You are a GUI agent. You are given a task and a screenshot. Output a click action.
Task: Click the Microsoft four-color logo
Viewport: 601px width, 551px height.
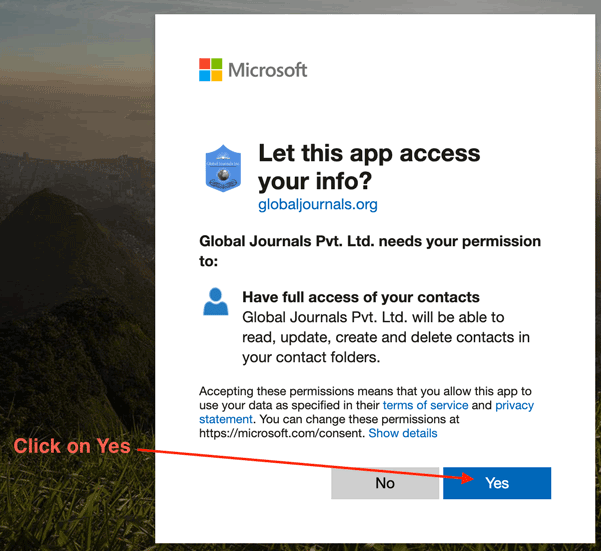210,70
